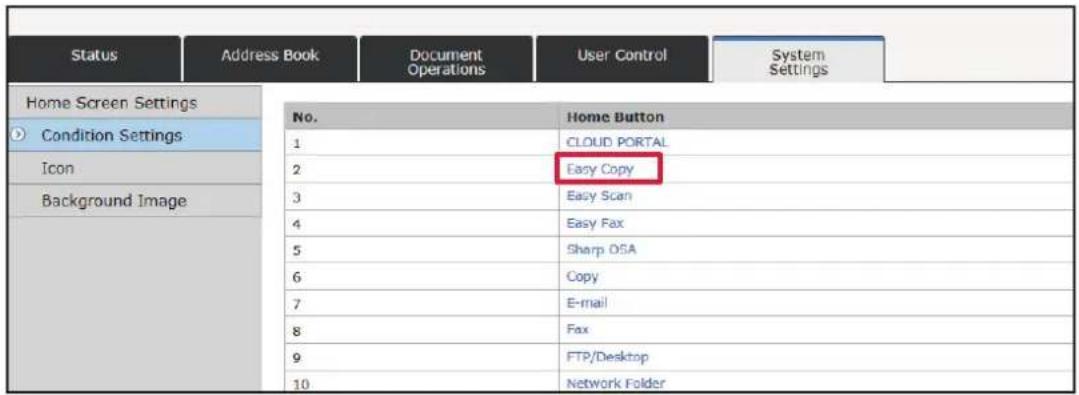Click row number 1 cell

[422, 143]
